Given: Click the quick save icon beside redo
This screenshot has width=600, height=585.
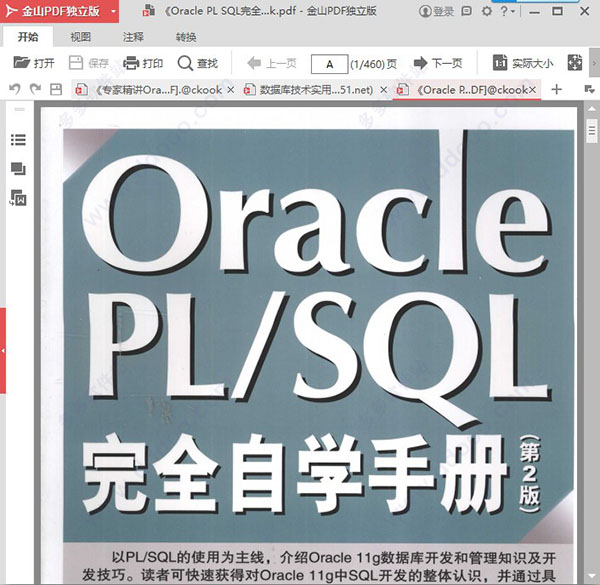Looking at the screenshot, I should (56, 90).
